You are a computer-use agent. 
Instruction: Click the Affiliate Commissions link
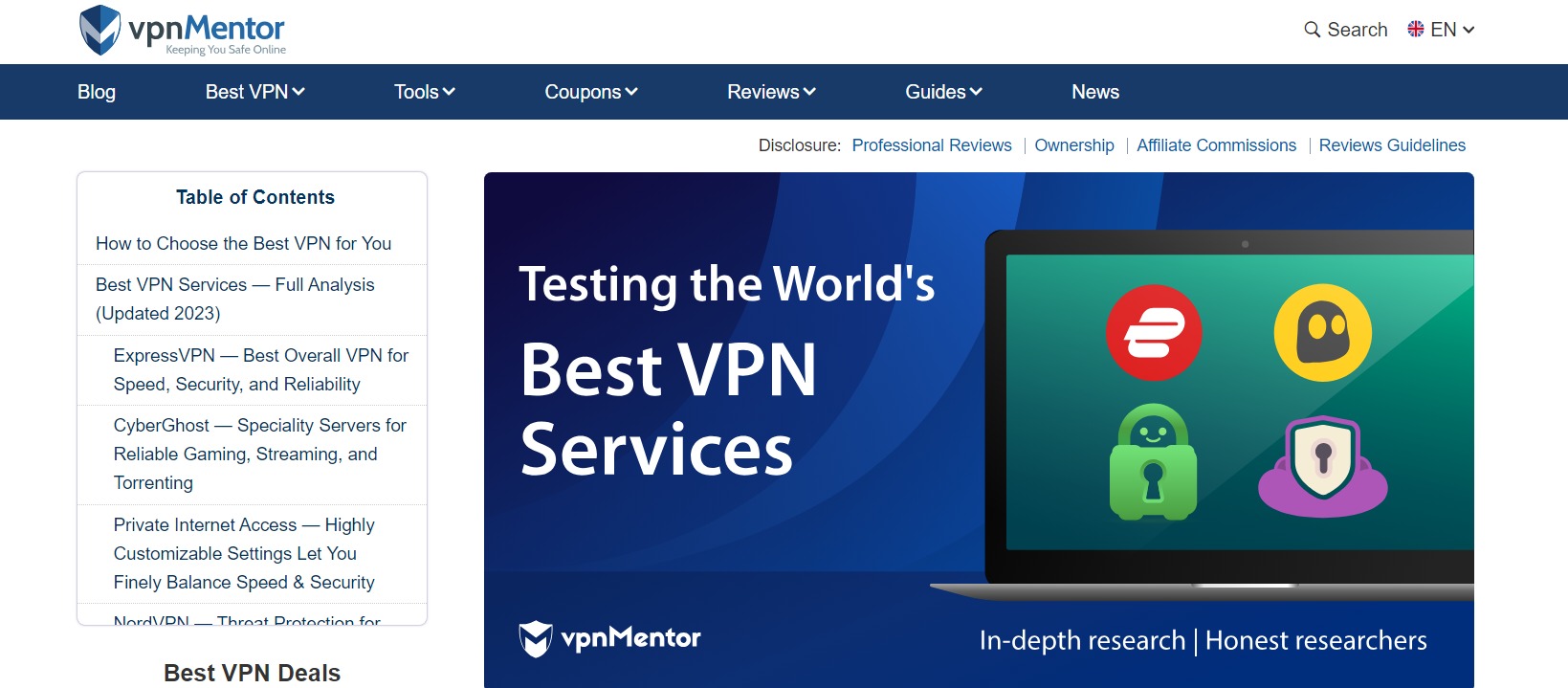(1216, 145)
